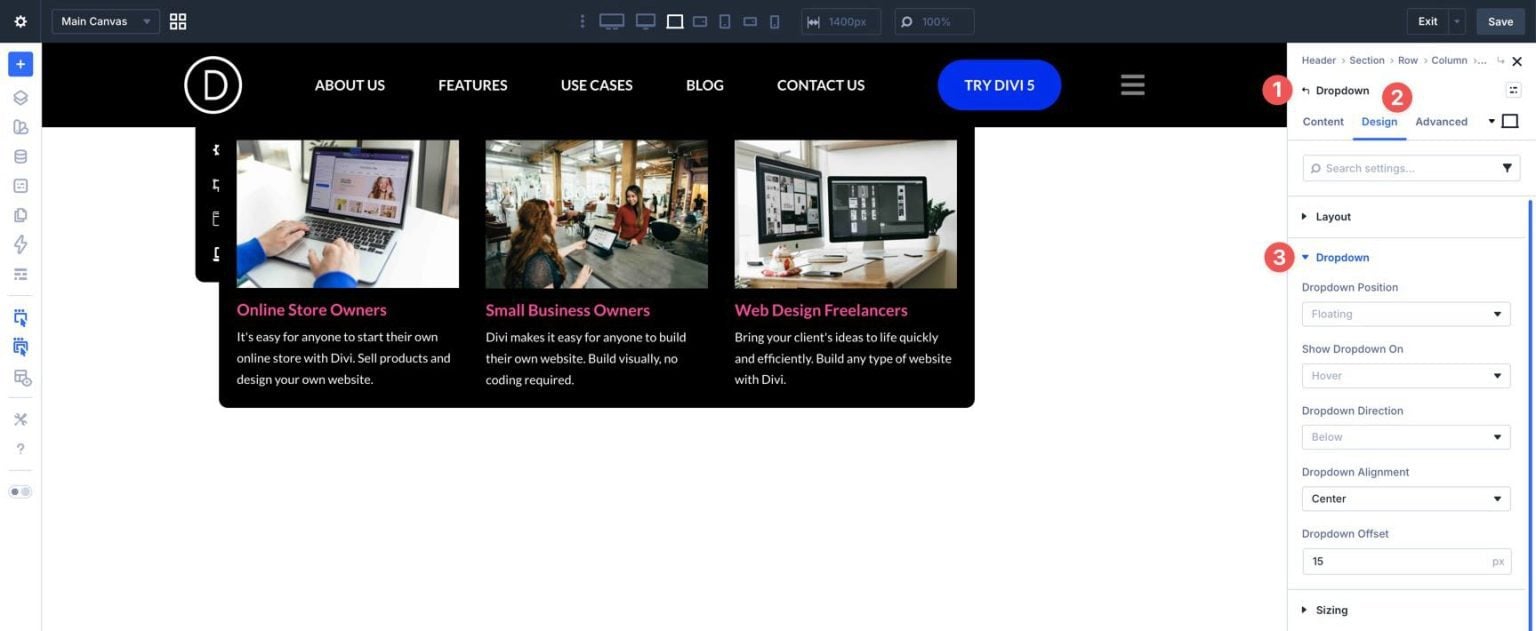Open the Dropdown Position select
The image size is (1536, 631).
click(1406, 314)
